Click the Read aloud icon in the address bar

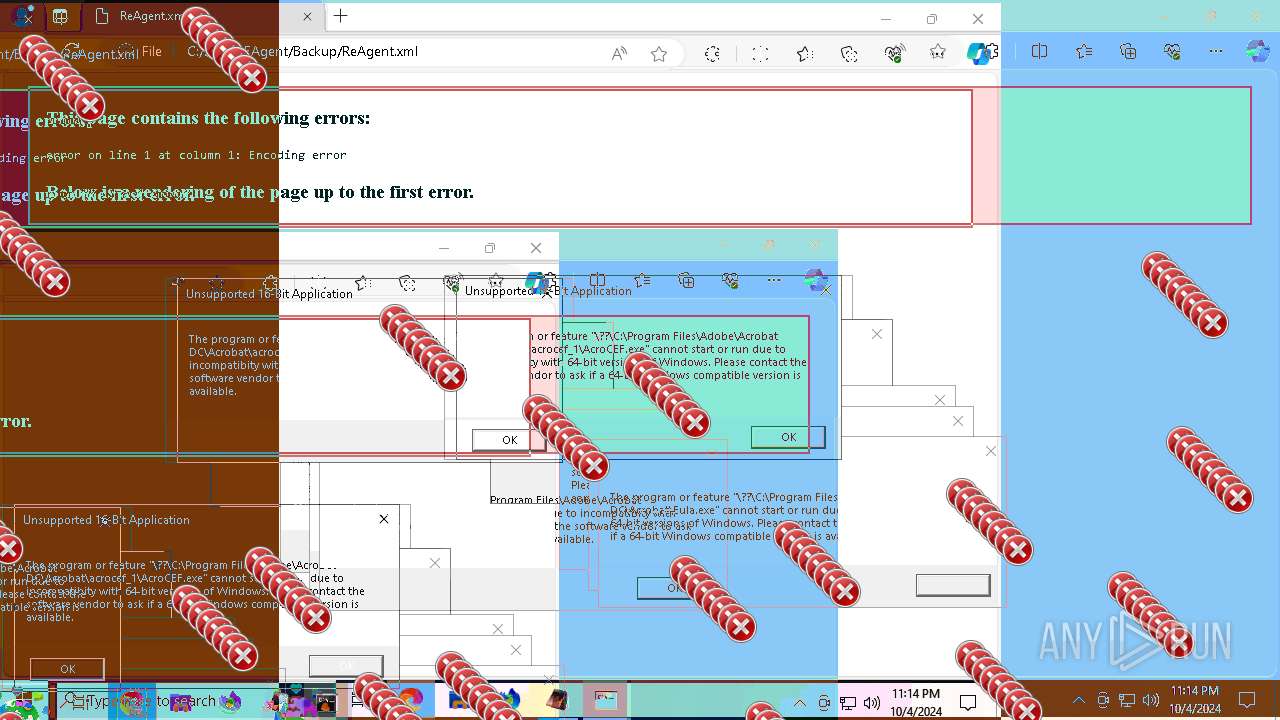coord(619,54)
